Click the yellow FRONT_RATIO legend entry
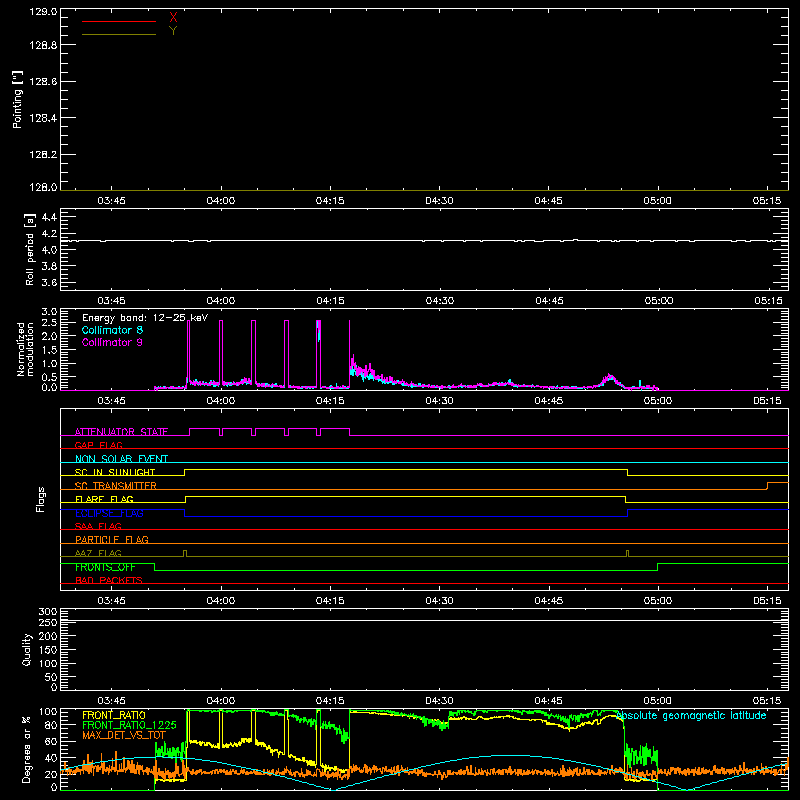Screen dimensions: 800x800 point(114,715)
